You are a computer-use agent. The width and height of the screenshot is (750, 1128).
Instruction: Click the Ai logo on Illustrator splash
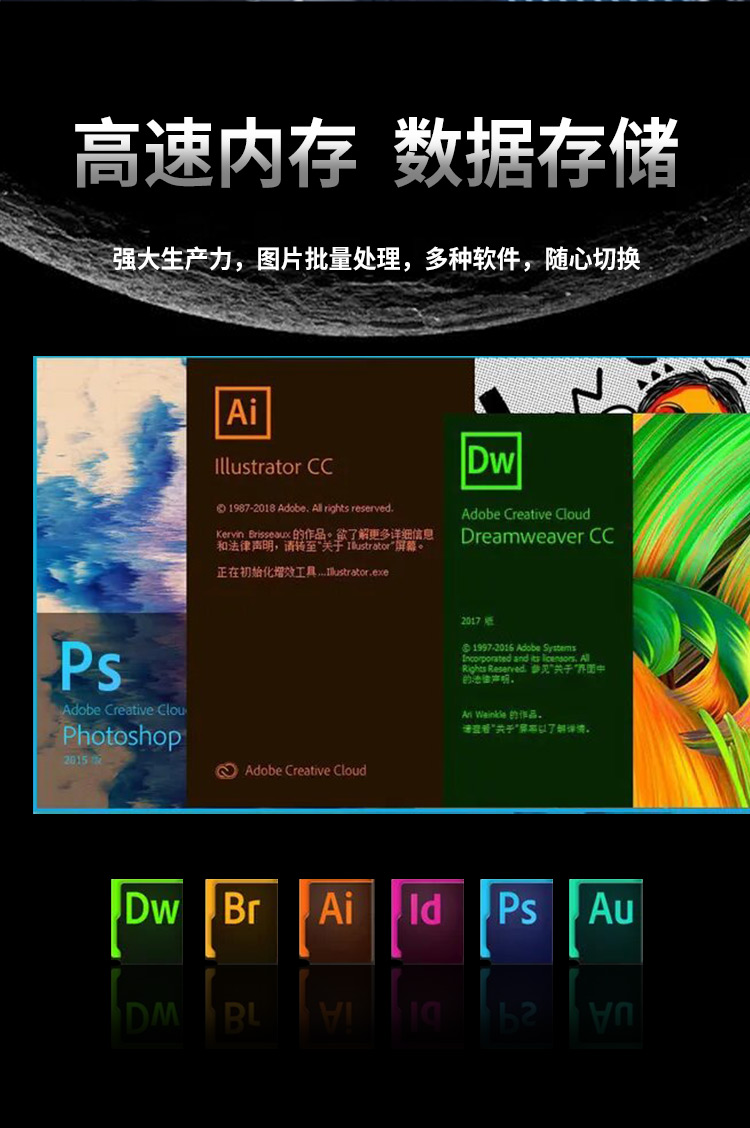point(243,412)
